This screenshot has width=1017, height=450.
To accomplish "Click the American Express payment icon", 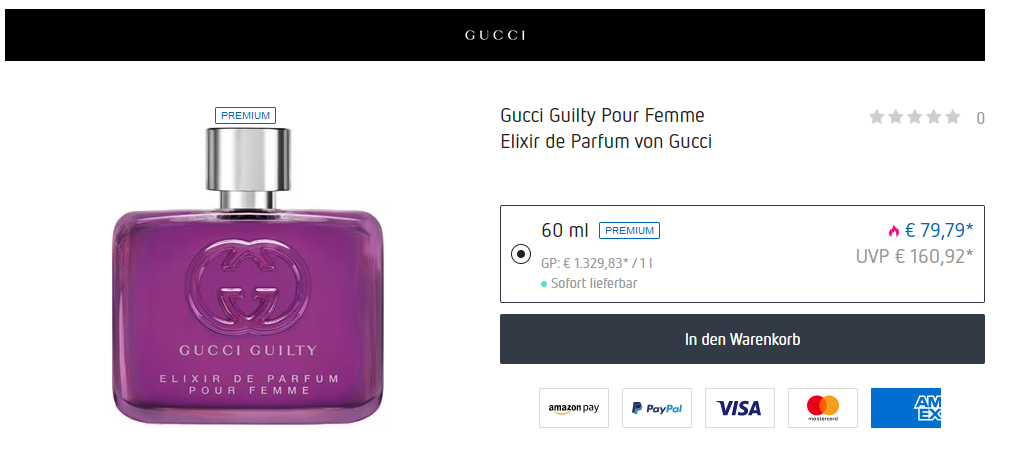I will pos(906,408).
